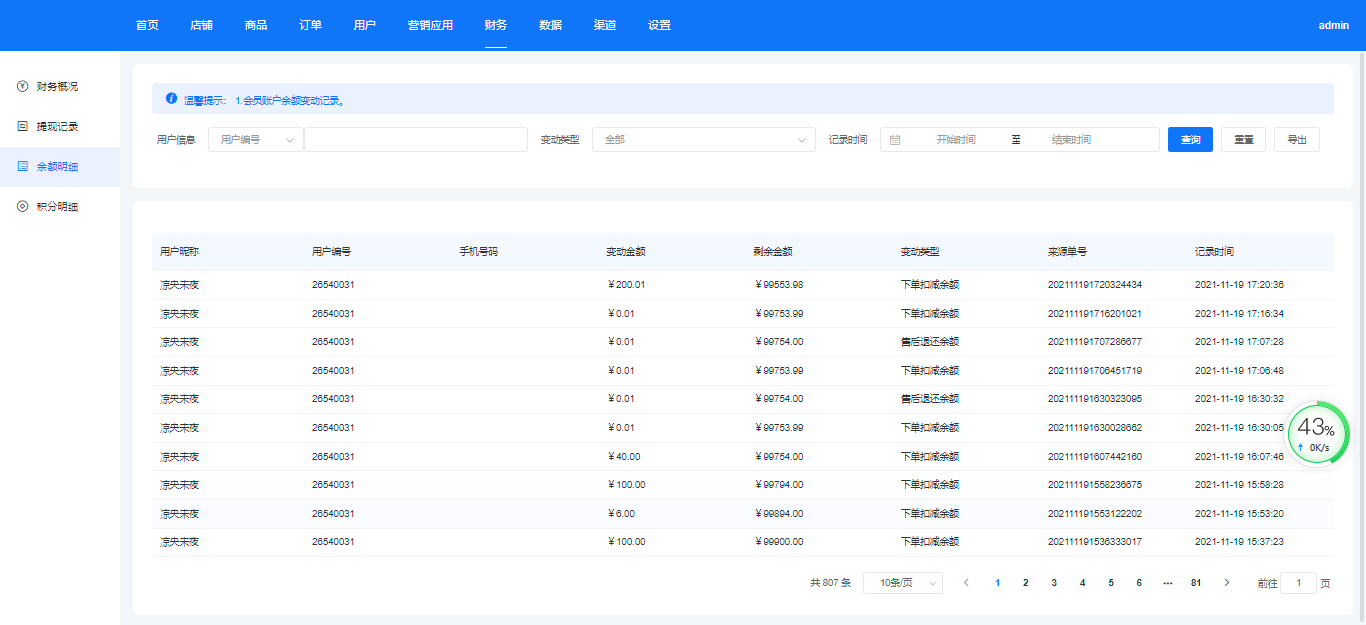Open the 订单 top menu
The height and width of the screenshot is (625, 1366).
coord(310,25)
